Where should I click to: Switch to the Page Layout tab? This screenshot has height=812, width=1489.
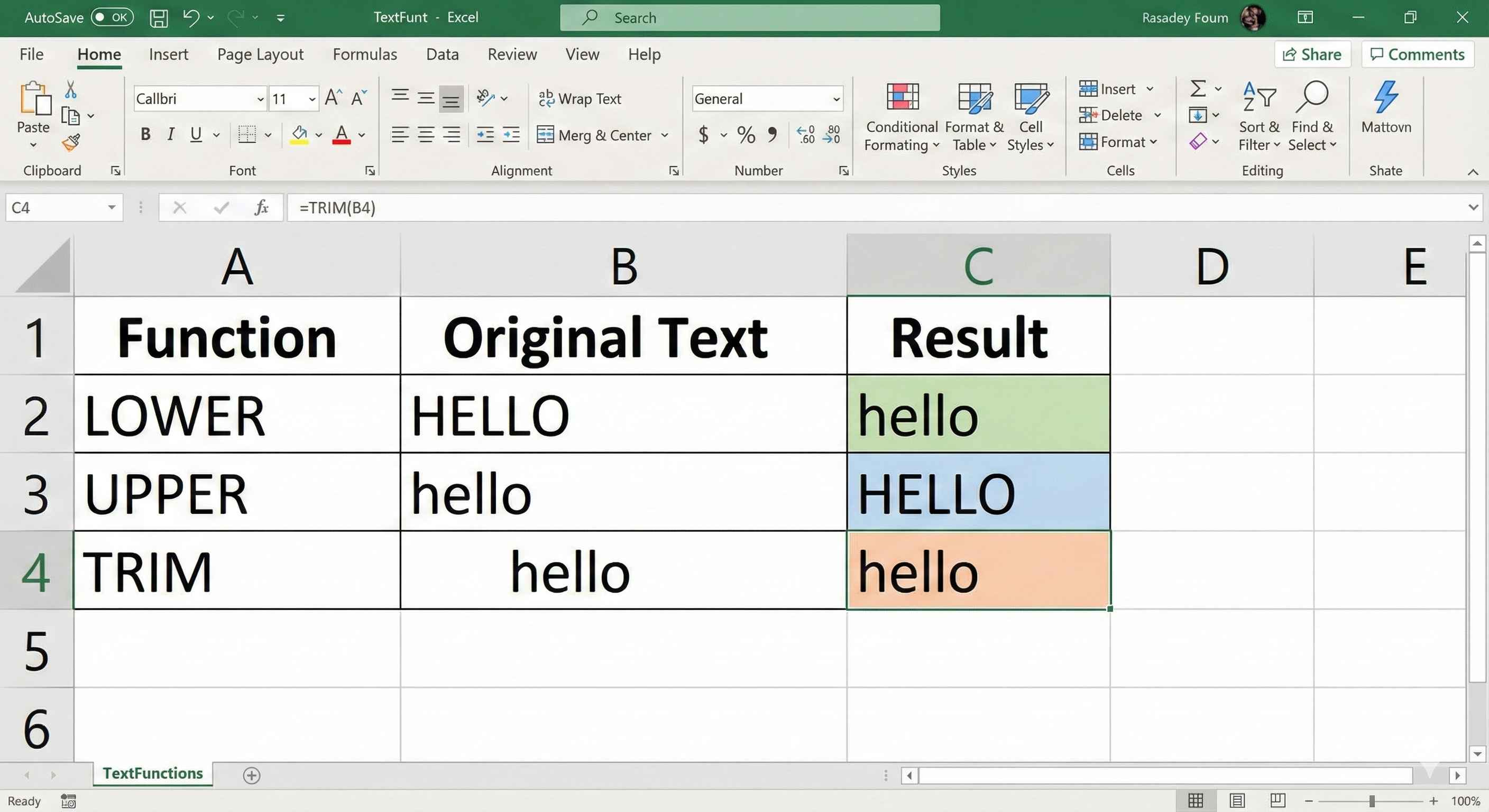click(260, 54)
